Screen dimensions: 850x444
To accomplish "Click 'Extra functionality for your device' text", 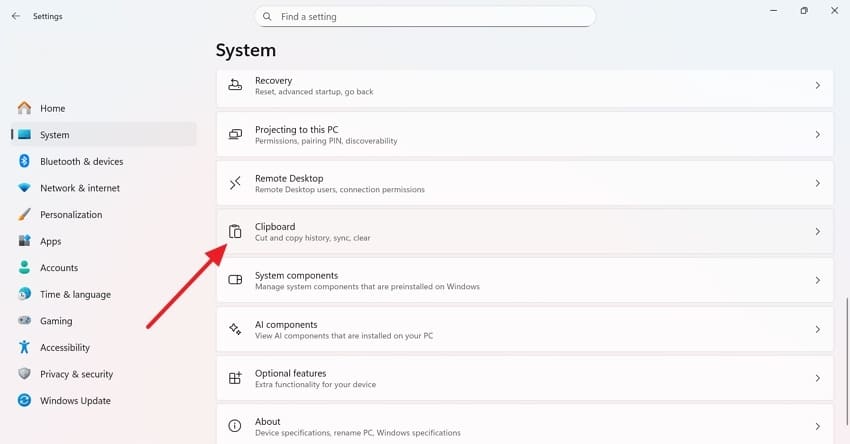I will click(x=315, y=384).
